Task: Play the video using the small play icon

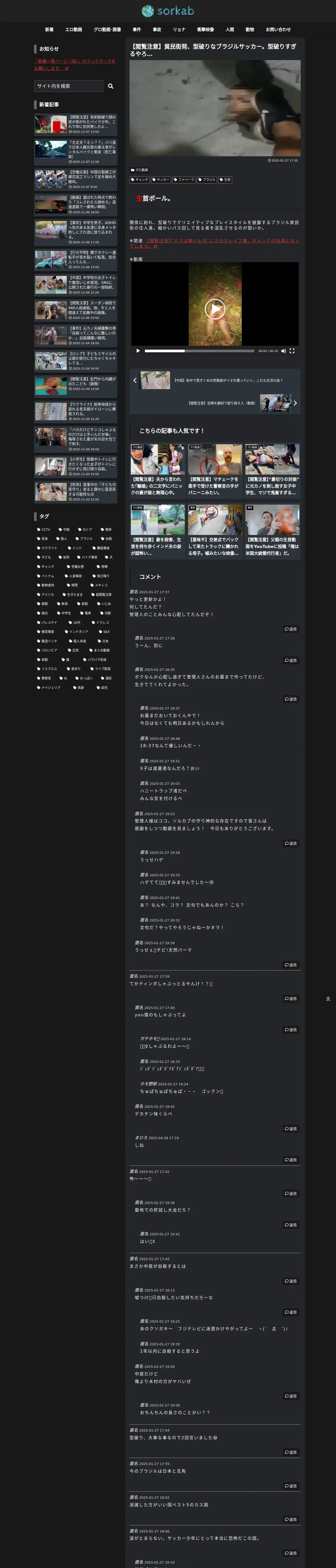Action: coord(138,351)
